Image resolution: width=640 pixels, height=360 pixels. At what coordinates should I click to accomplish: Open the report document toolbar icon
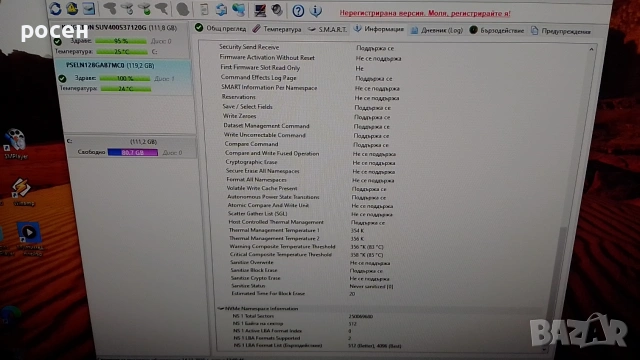pos(204,9)
